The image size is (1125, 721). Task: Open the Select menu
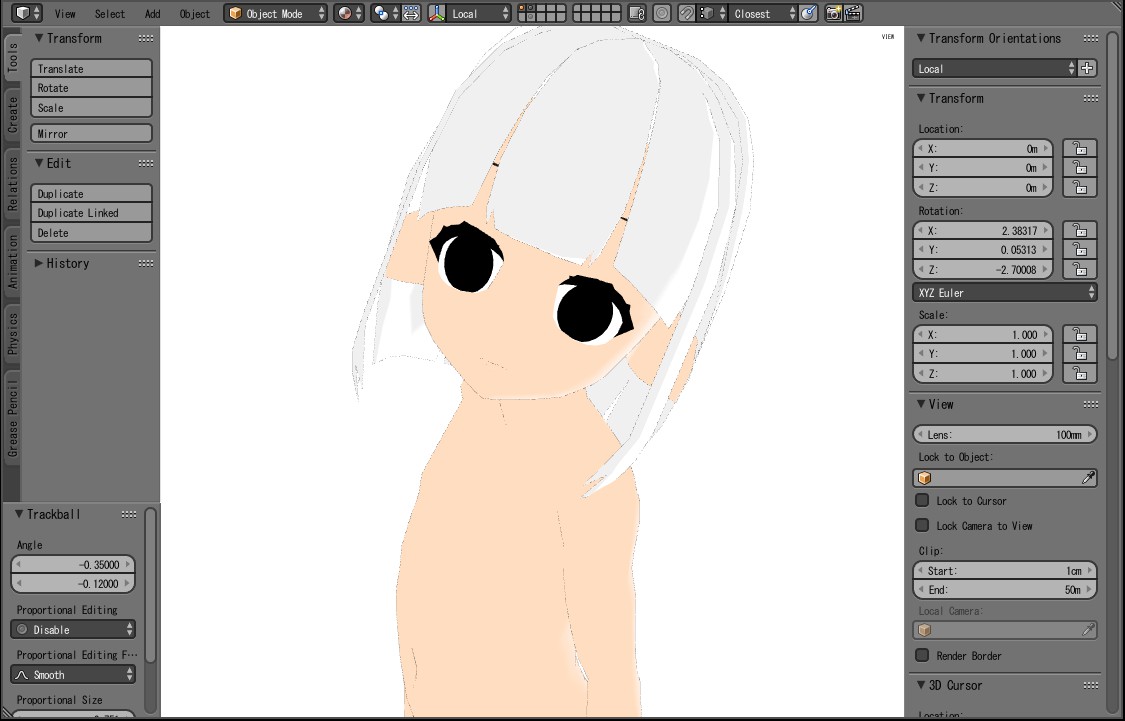coord(110,14)
